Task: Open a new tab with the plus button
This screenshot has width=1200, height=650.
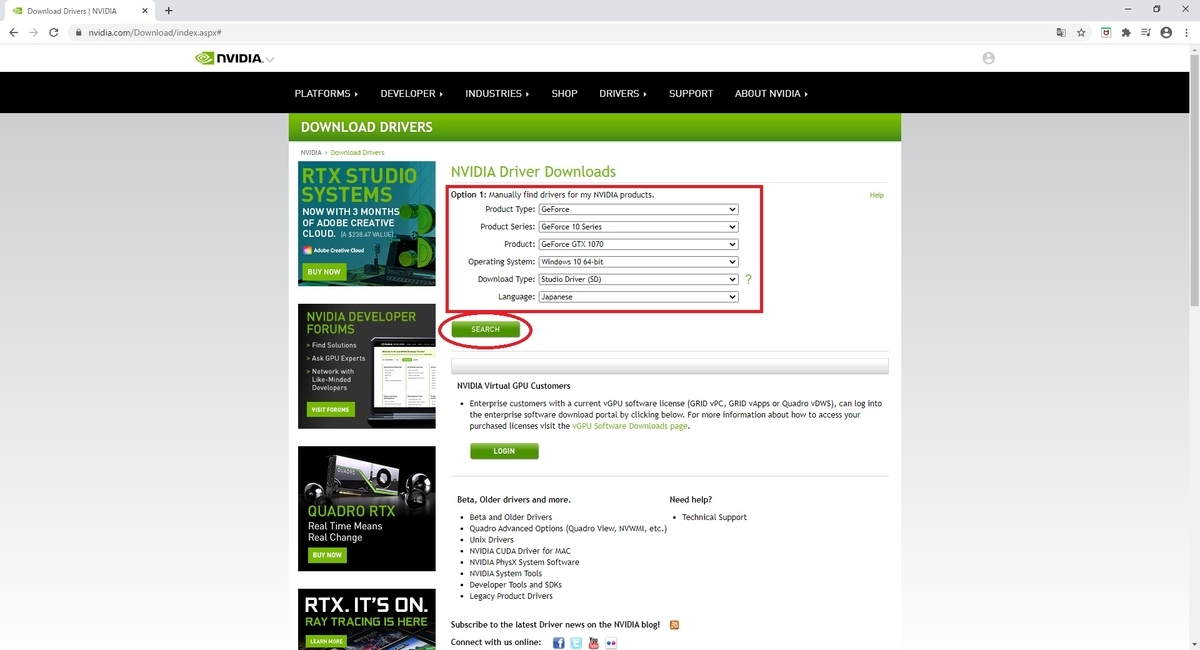Action: point(168,10)
